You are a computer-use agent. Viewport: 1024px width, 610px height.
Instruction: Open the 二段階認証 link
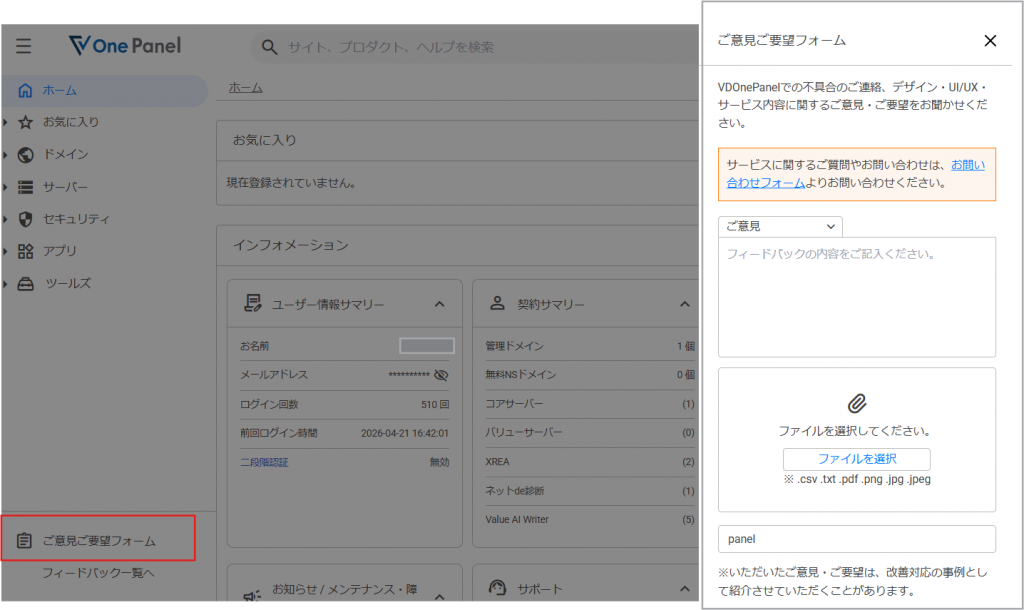tap(264, 462)
